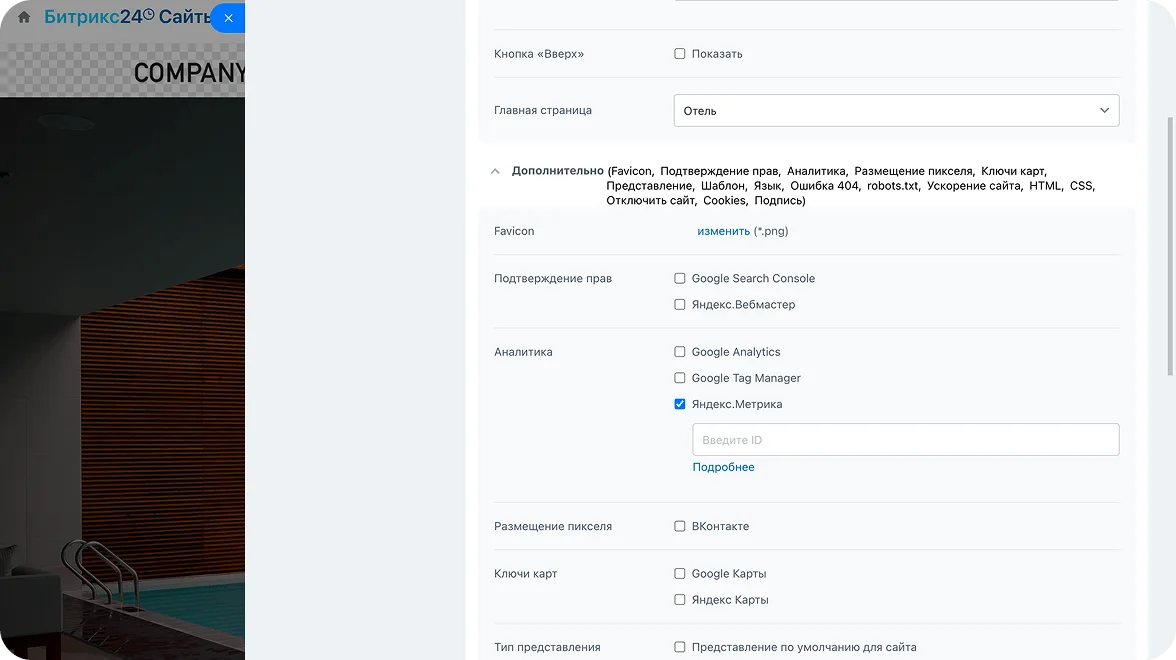Enable Google Search Console checkbox
1176x660 pixels.
click(680, 278)
